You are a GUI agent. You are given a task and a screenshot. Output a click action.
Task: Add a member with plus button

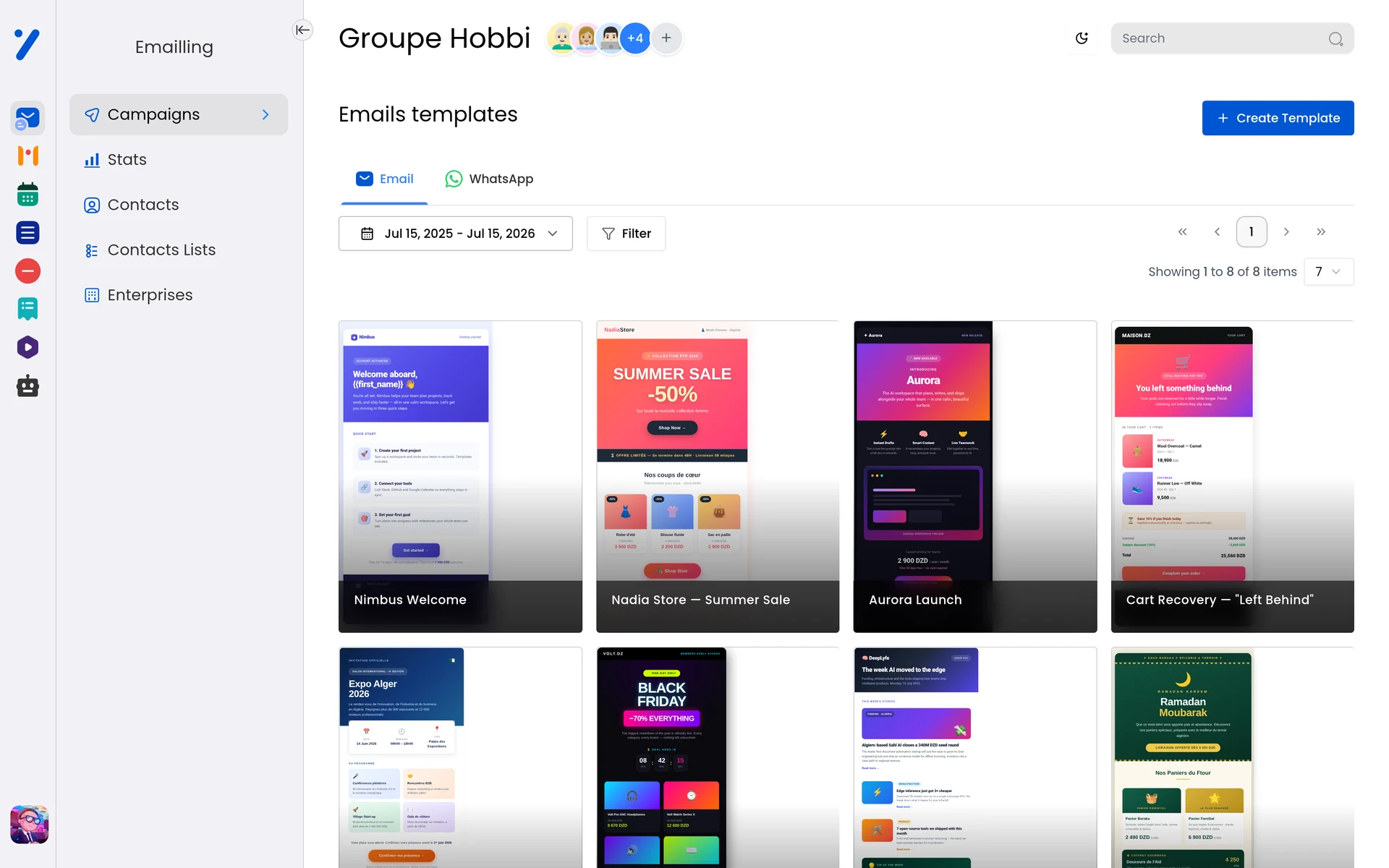(x=666, y=38)
